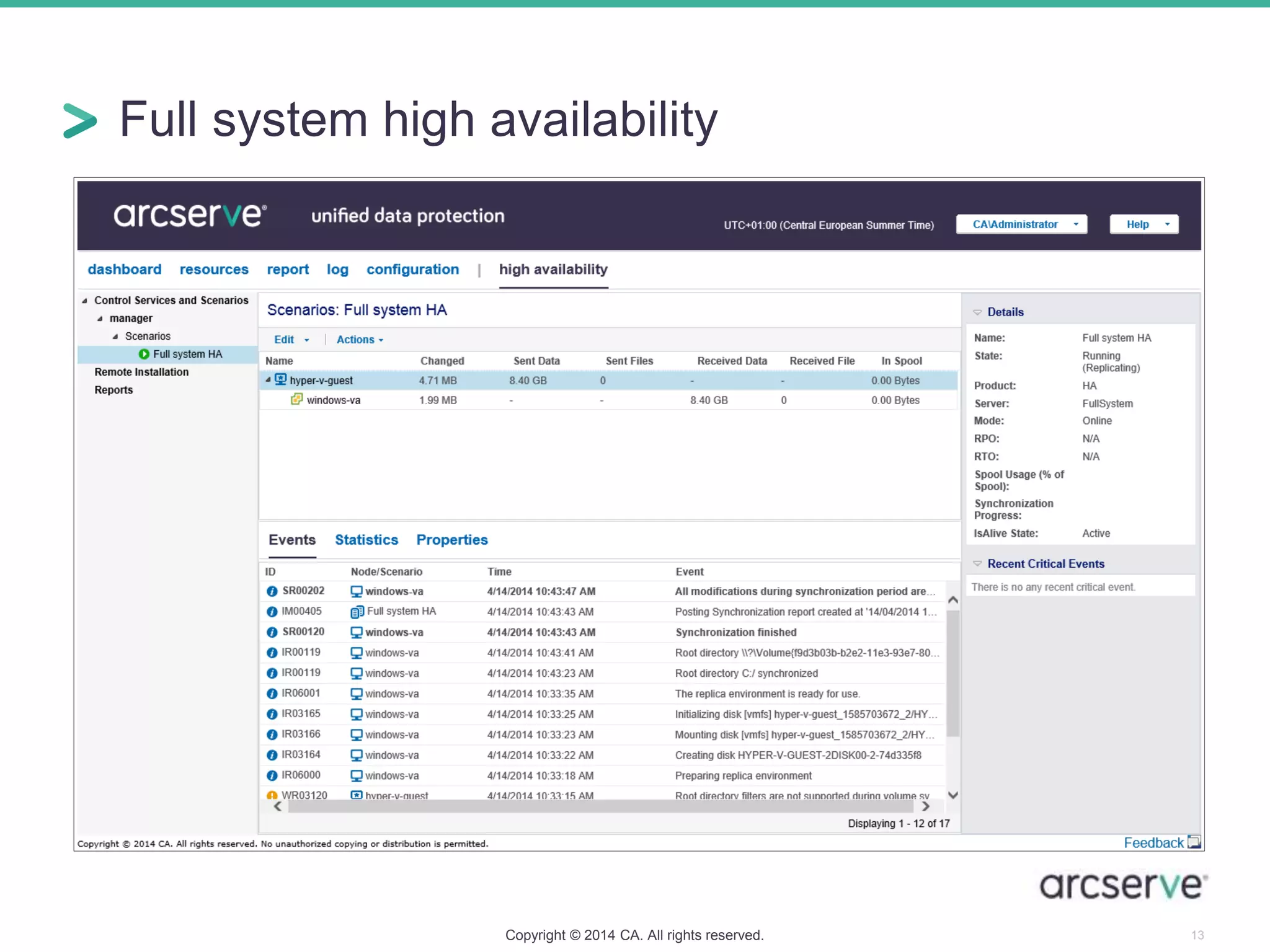
Task: Click the computer icon in the IR03164 row
Action: click(357, 755)
